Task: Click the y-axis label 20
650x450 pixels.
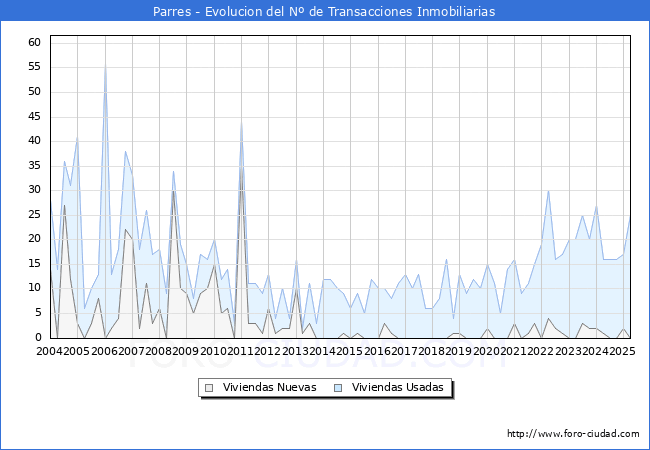Action: click(35, 239)
